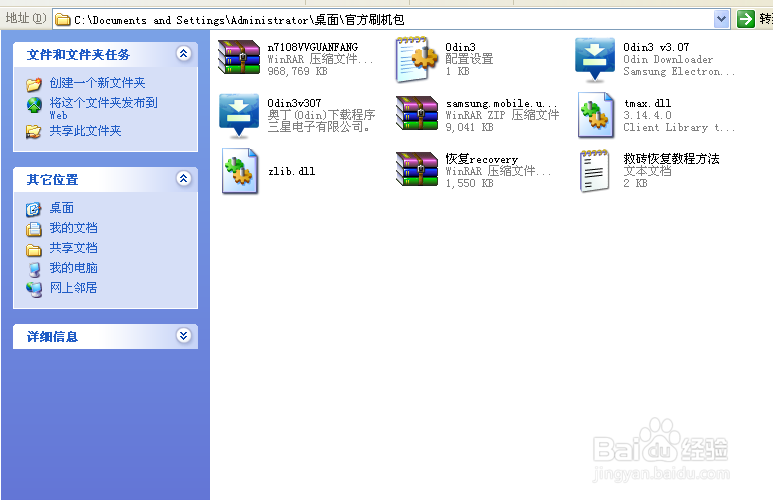Viewport: 773px width, 500px height.
Task: Open 我的文档 link
Action: point(73,228)
